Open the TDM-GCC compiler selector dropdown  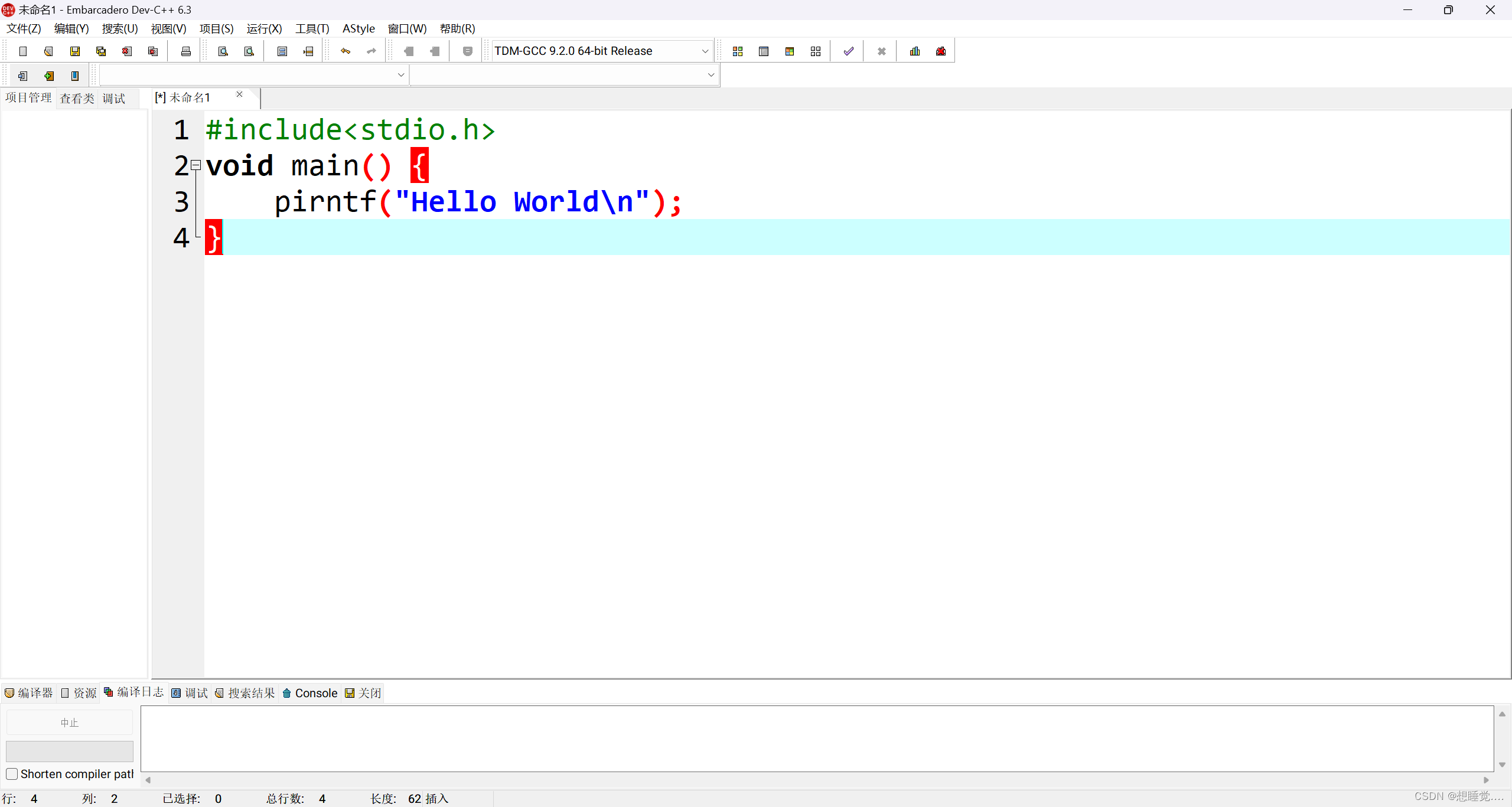coord(705,51)
